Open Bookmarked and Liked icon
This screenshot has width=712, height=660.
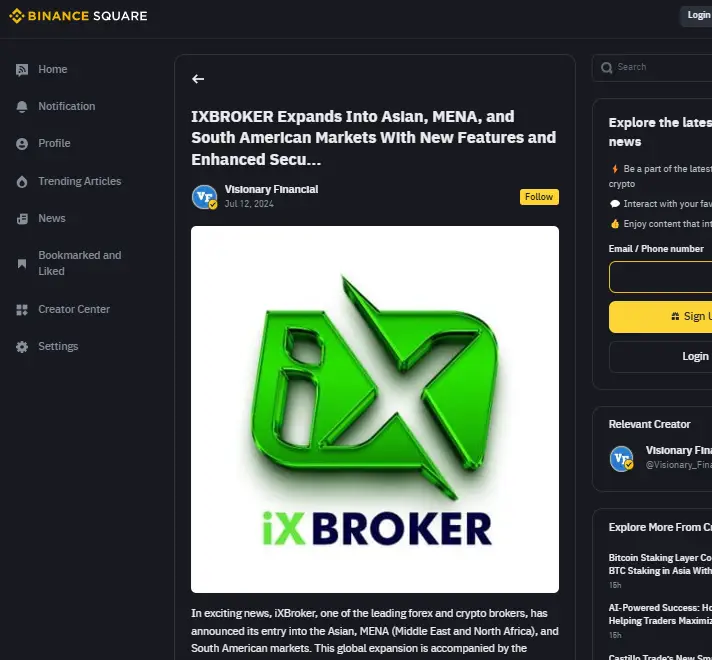pos(22,263)
